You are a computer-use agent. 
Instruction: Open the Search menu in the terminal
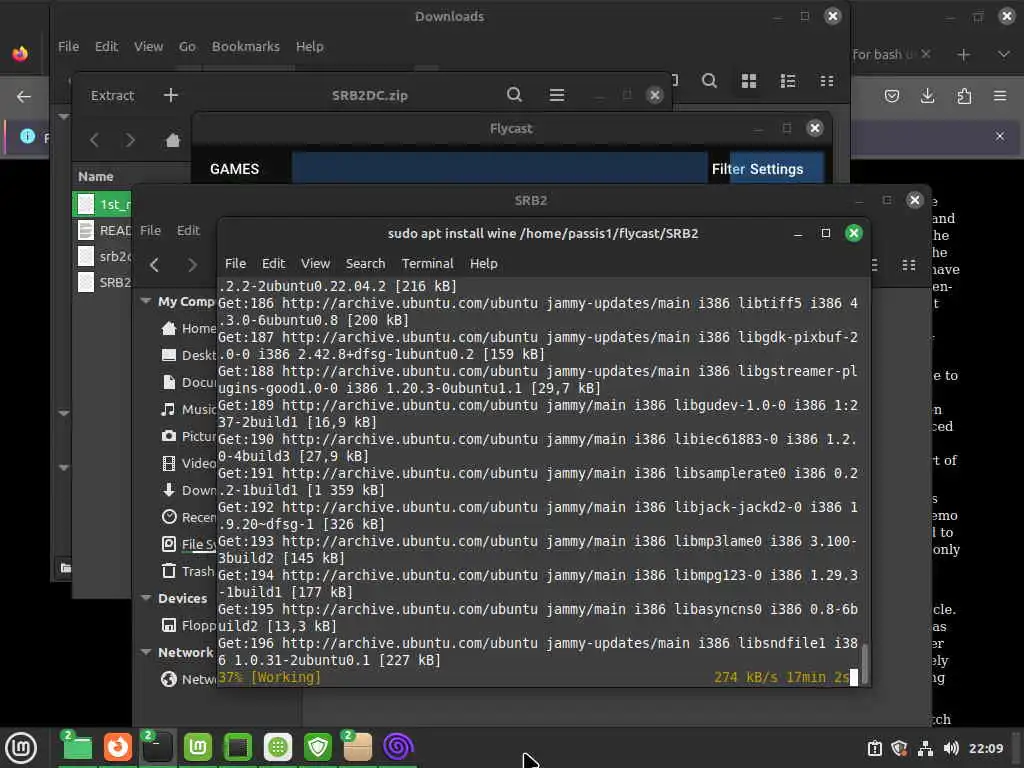click(x=365, y=263)
